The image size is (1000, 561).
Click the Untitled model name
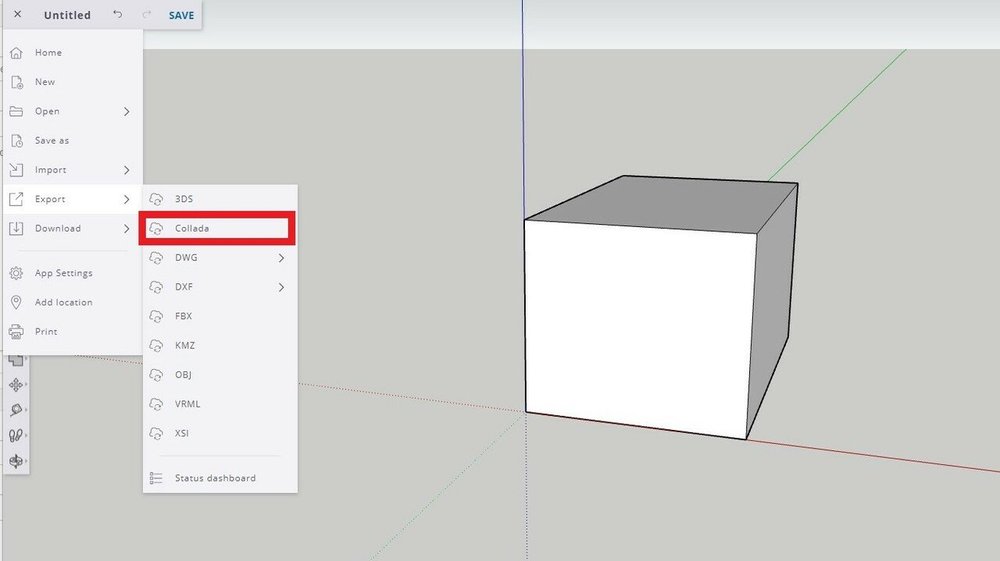pos(67,15)
